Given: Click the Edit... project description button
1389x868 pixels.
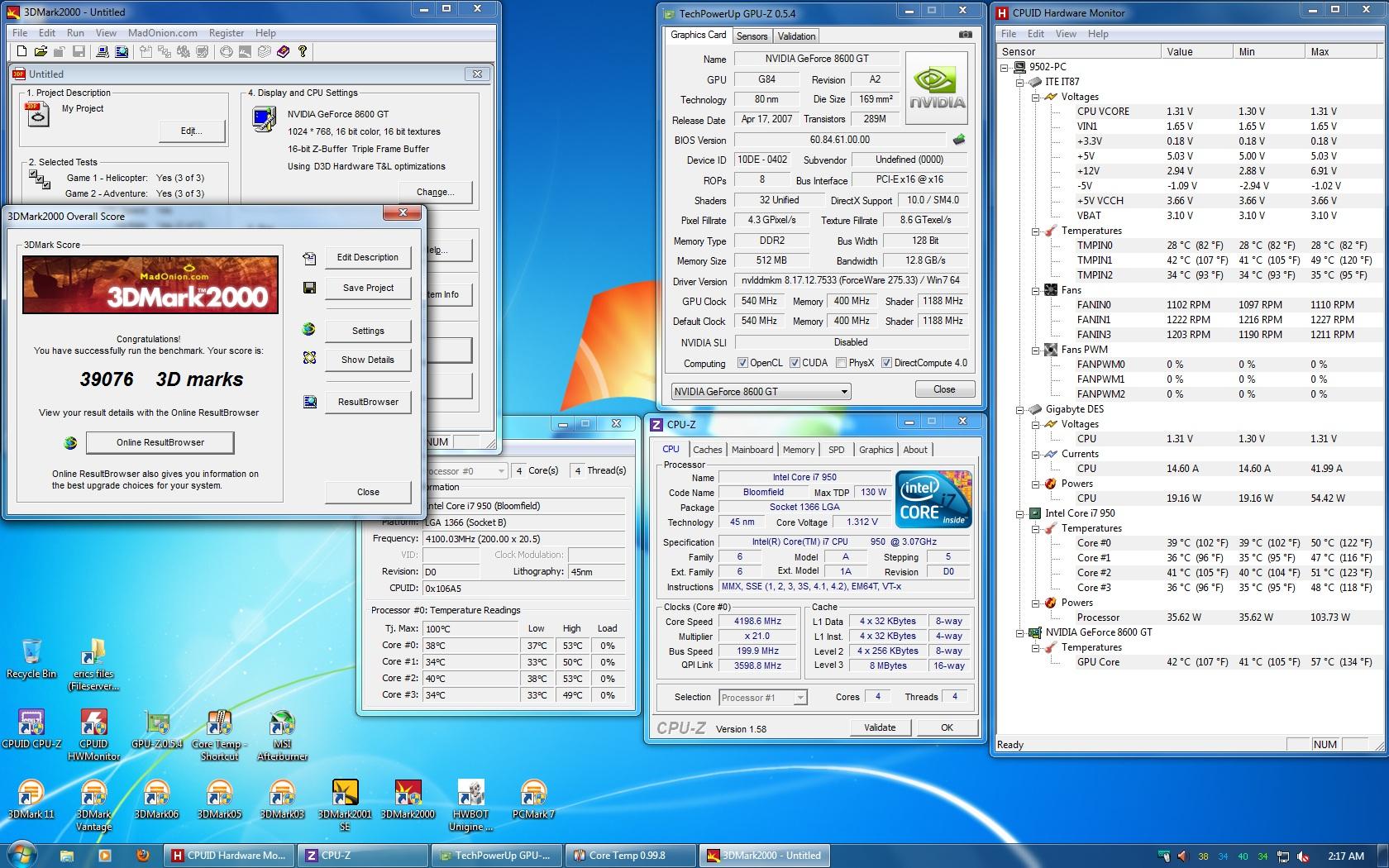Looking at the screenshot, I should tap(191, 131).
